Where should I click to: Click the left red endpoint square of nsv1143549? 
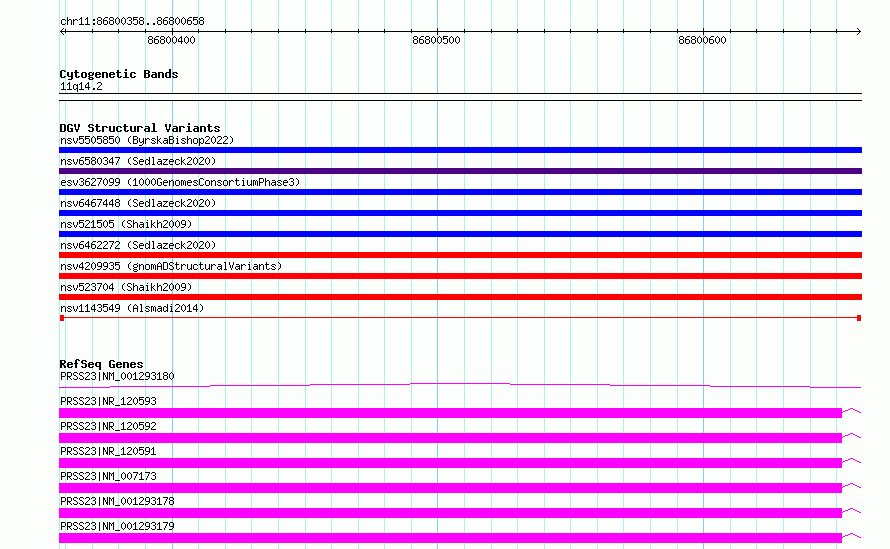coord(62,318)
